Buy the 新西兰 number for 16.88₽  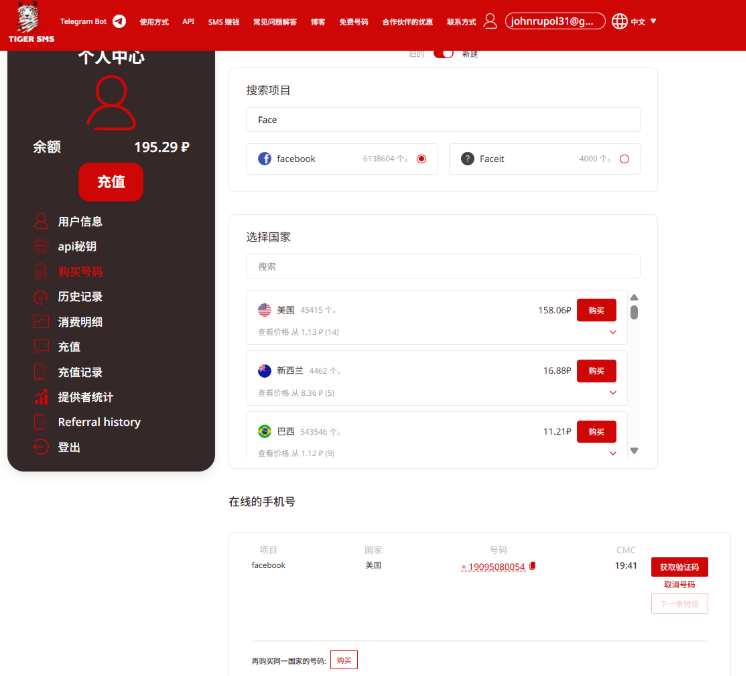597,371
